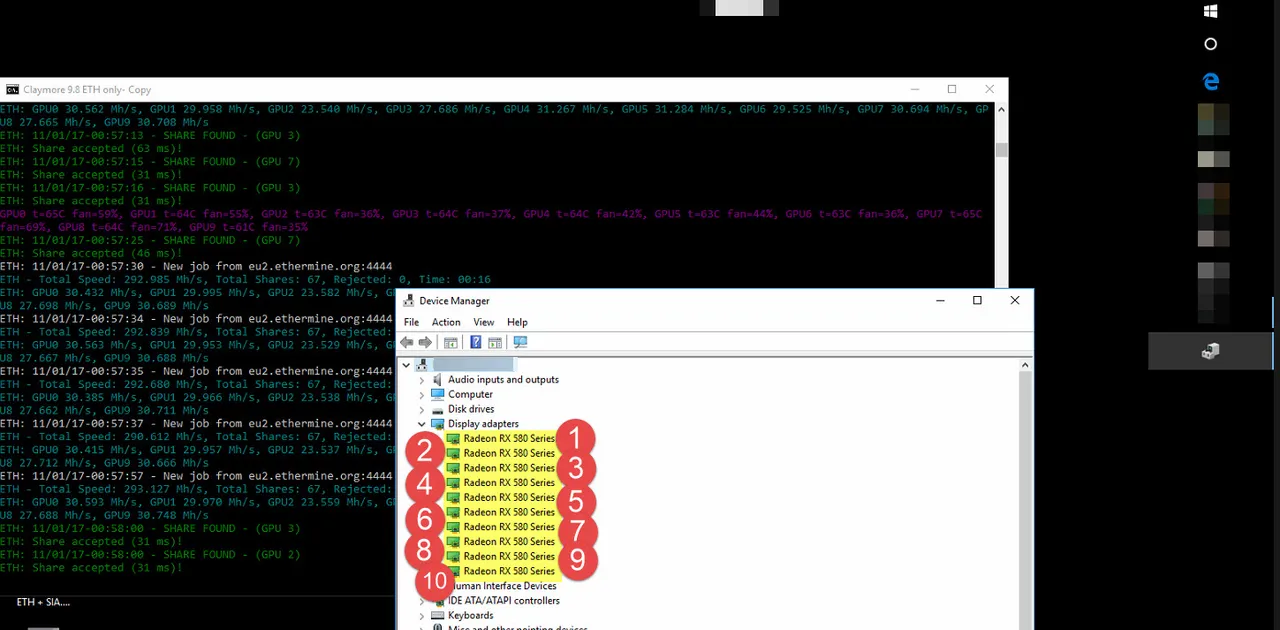Maximize the Device Manager window
The height and width of the screenshot is (630, 1280).
pyautogui.click(x=977, y=300)
